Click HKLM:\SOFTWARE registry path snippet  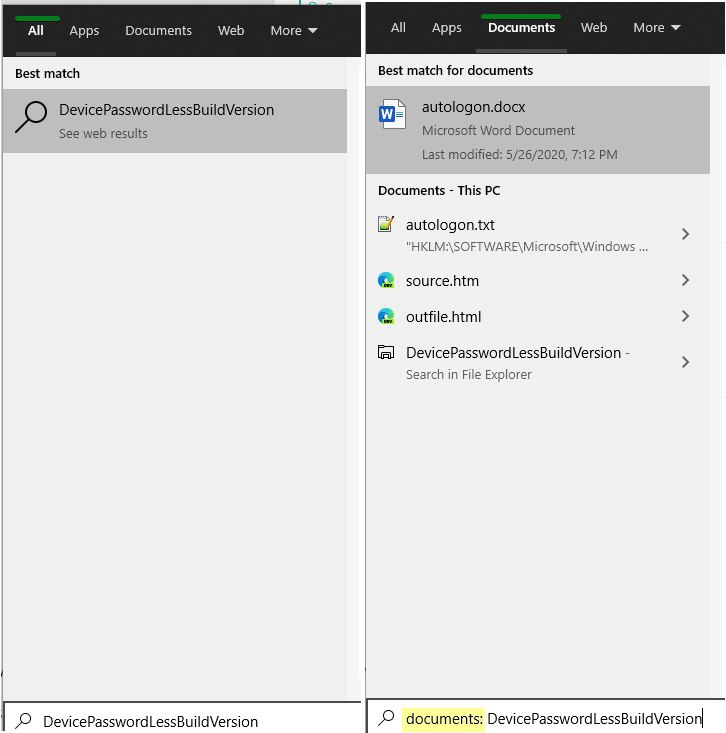(527, 247)
